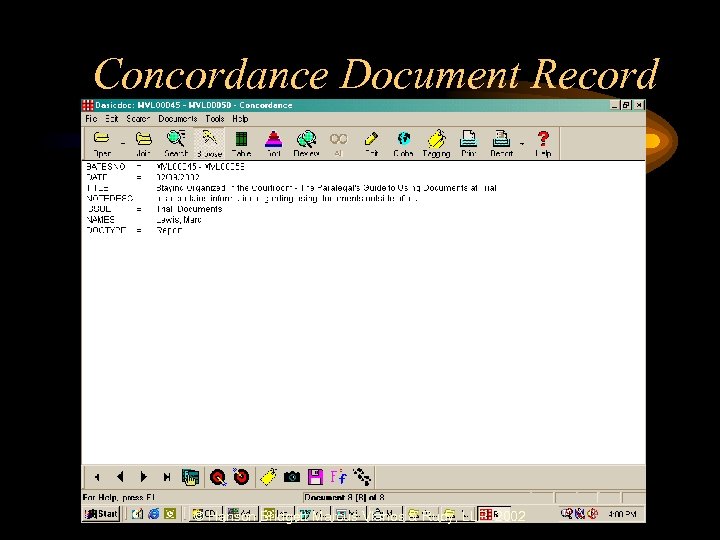Screen dimensions: 720x540
Task: Open the Documents menu
Action: pos(178,119)
